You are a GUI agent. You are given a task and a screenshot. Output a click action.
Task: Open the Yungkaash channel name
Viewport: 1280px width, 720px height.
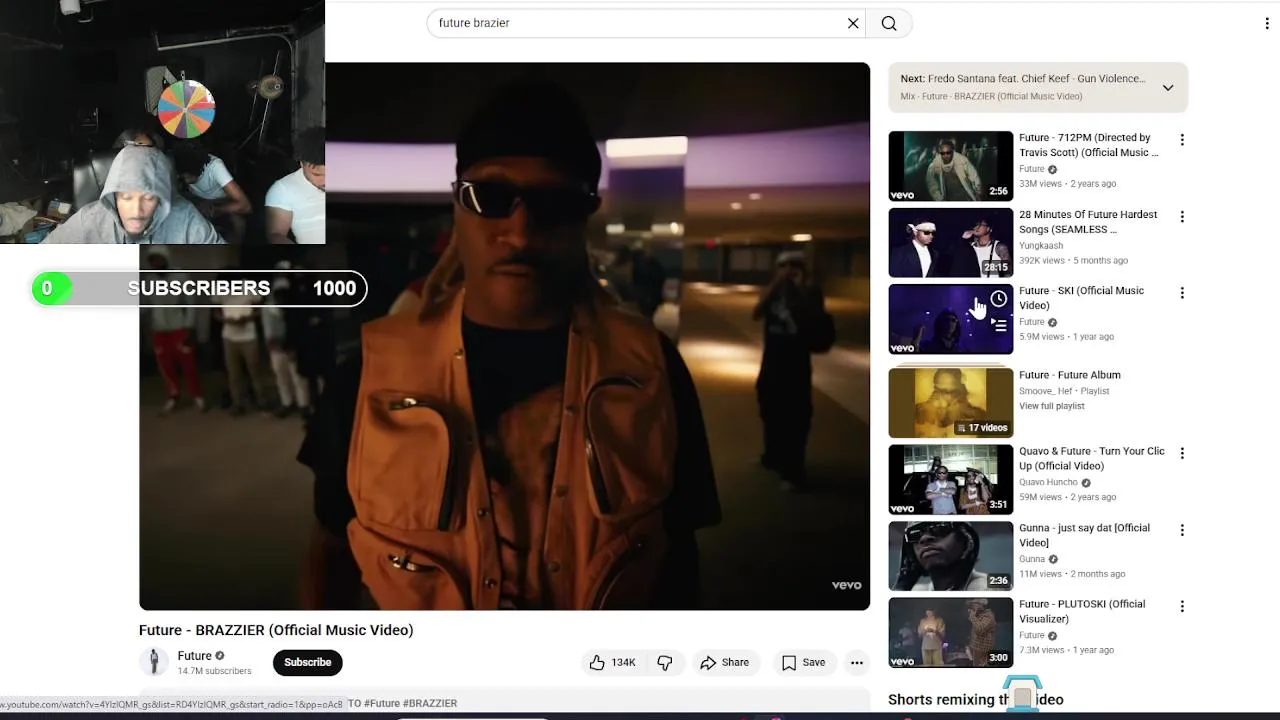(1041, 245)
